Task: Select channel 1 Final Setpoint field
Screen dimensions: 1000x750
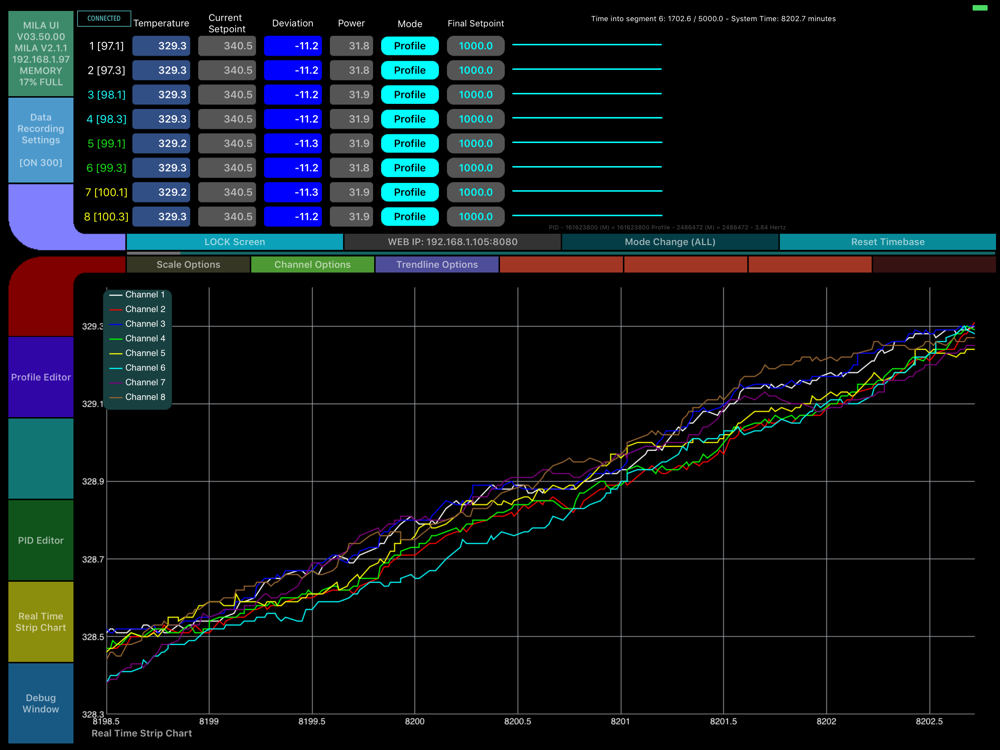Action: (x=476, y=46)
